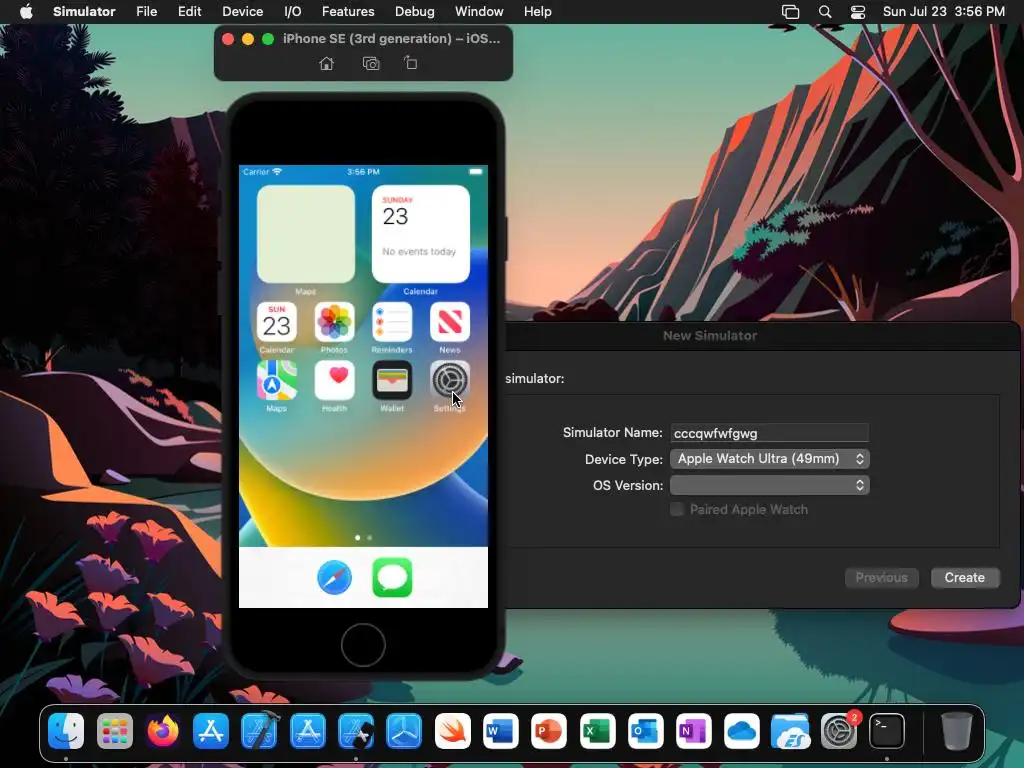This screenshot has width=1024, height=768.
Task: Launch Microsoft Word from the Dock
Action: tap(501, 731)
